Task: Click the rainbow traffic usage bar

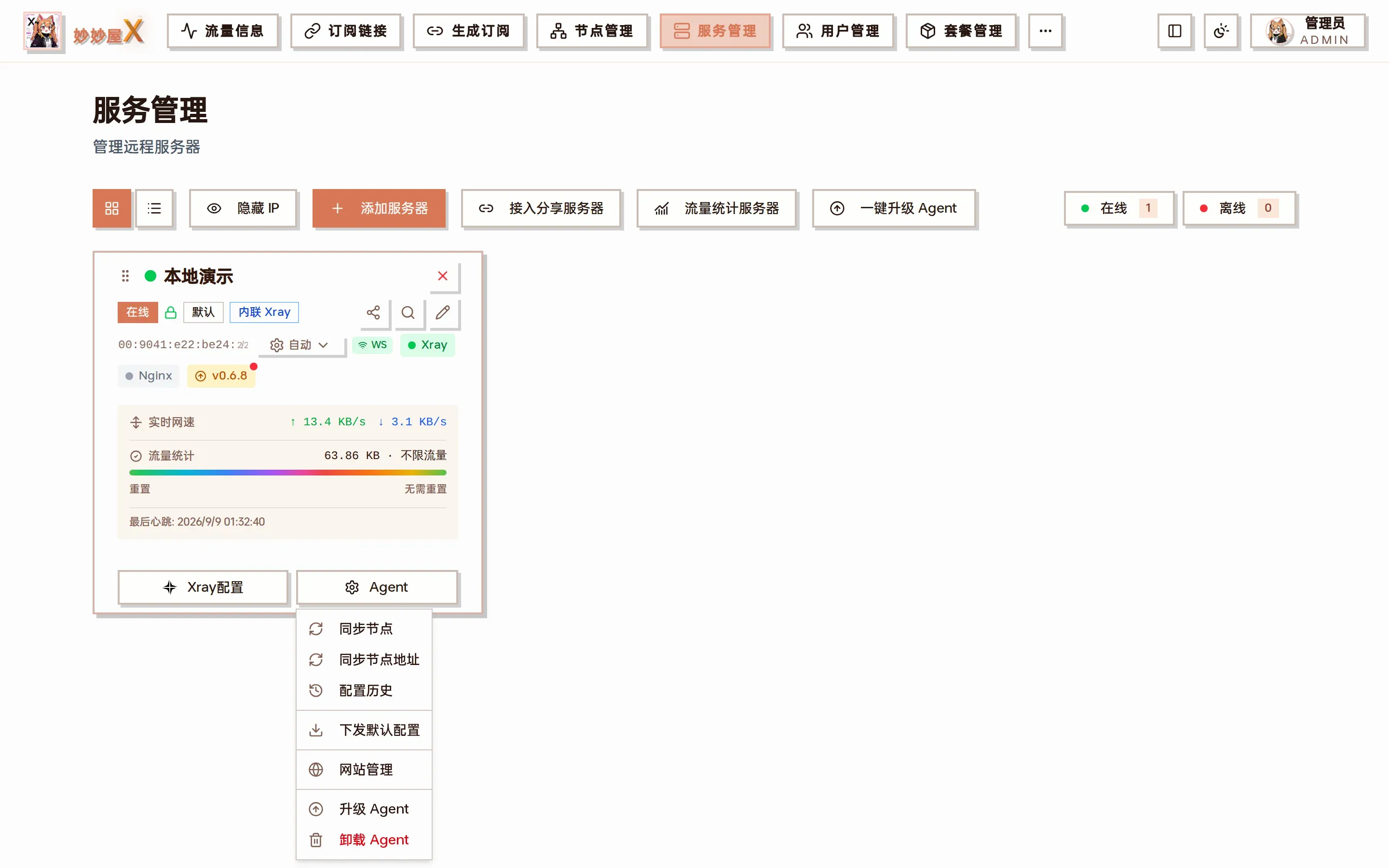Action: pyautogui.click(x=287, y=473)
